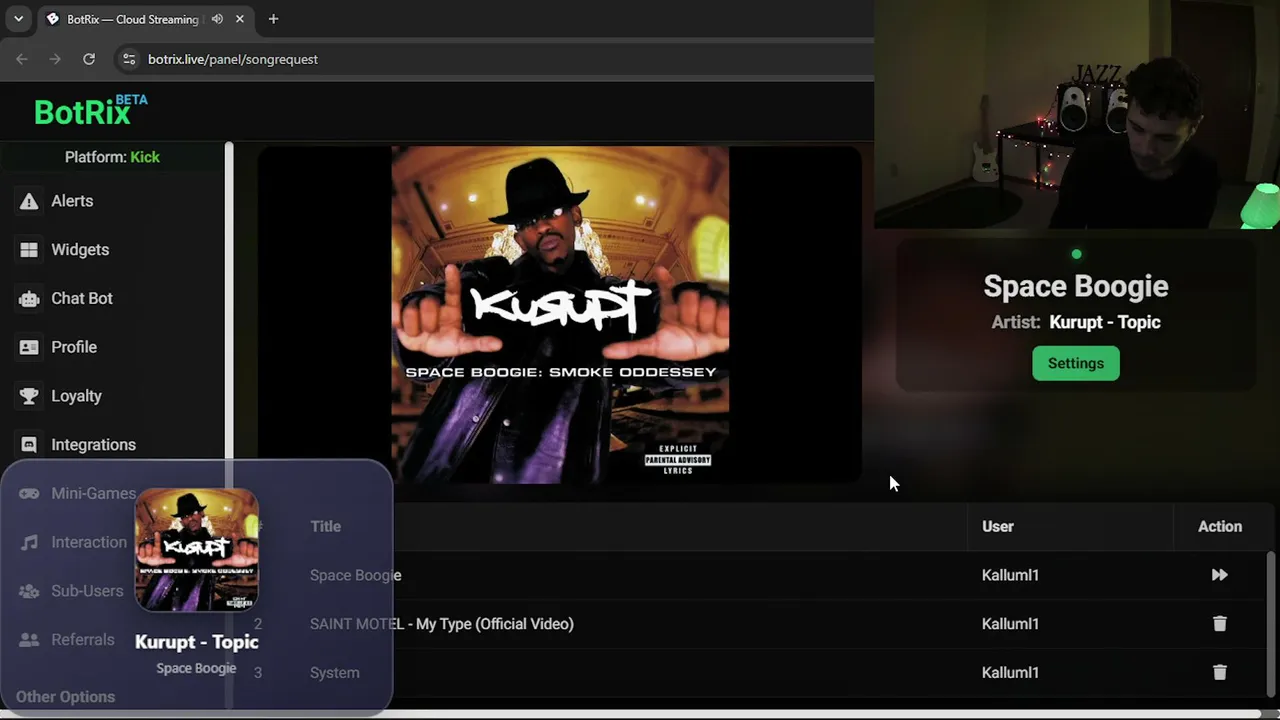Viewport: 1280px width, 720px height.
Task: Click the sidebar menu scrollbar
Action: (229, 300)
